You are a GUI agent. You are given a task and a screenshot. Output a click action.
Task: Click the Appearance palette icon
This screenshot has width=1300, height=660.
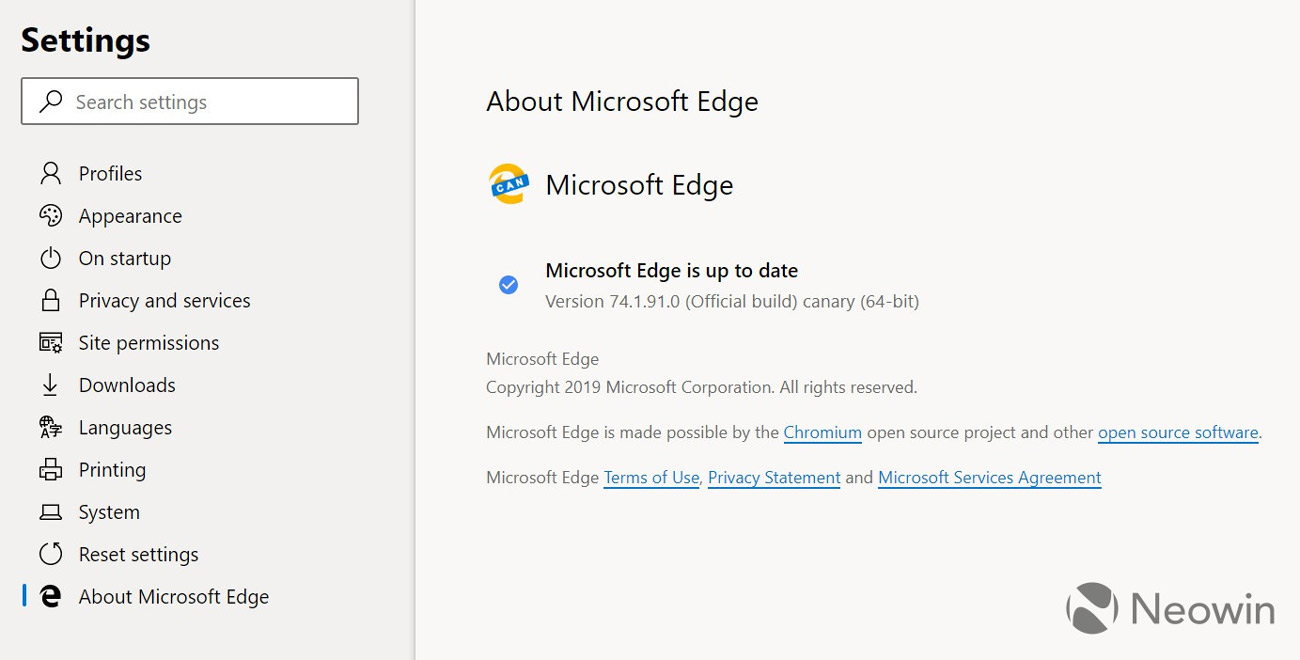49,216
